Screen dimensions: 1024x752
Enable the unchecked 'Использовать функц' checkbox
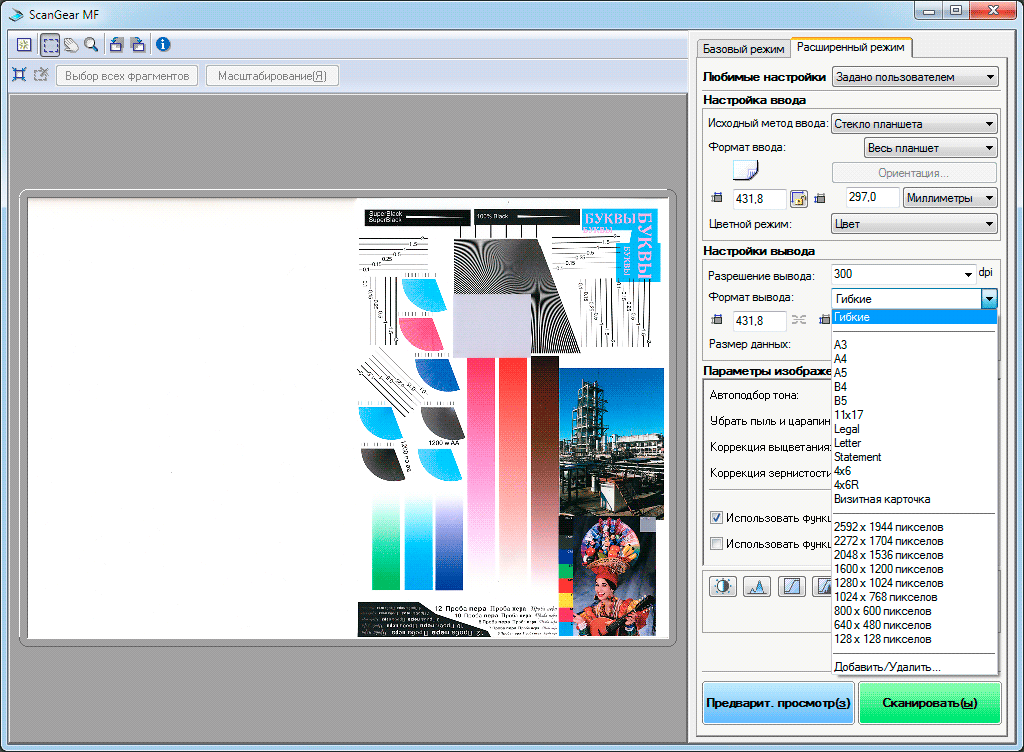[716, 544]
